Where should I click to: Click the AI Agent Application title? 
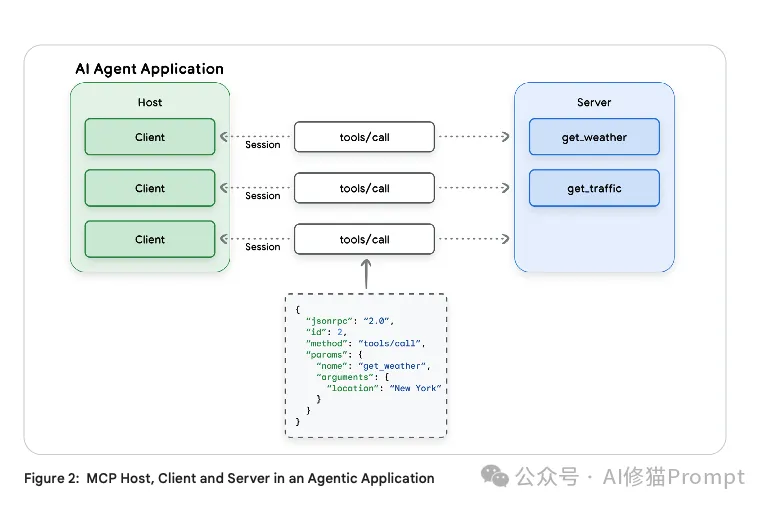[x=150, y=69]
